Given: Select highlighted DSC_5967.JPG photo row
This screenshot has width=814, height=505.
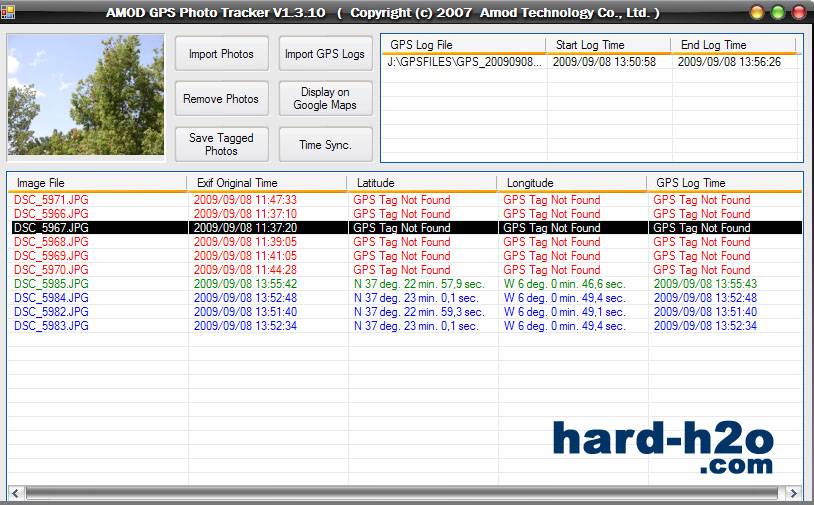Looking at the screenshot, I should [x=406, y=228].
